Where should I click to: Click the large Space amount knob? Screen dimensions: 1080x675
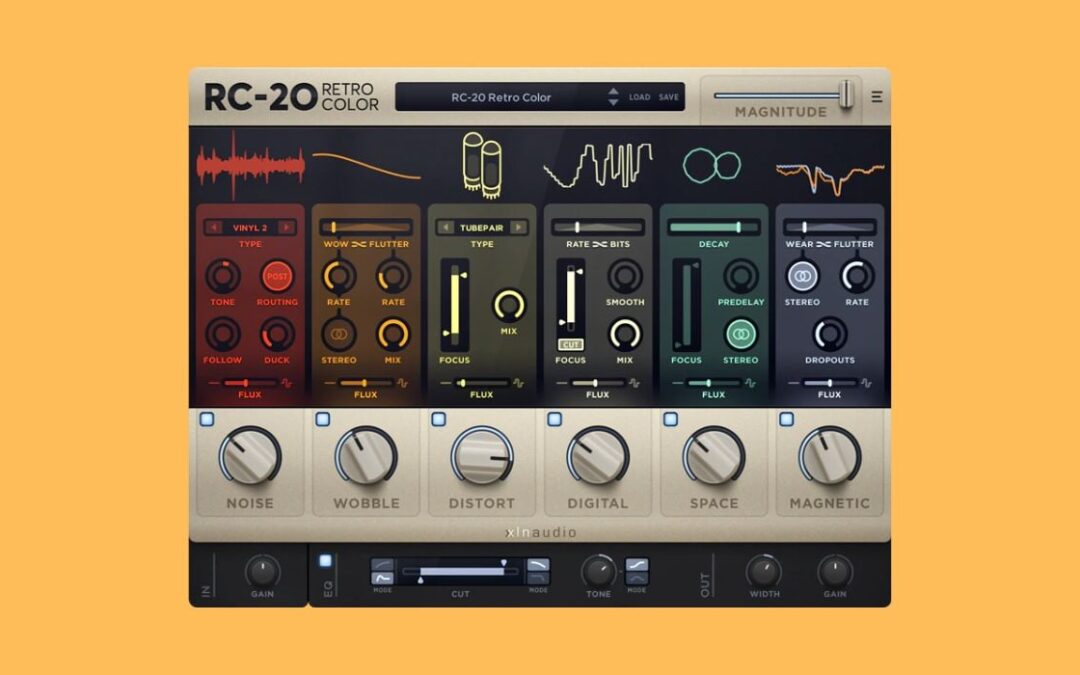pos(714,458)
